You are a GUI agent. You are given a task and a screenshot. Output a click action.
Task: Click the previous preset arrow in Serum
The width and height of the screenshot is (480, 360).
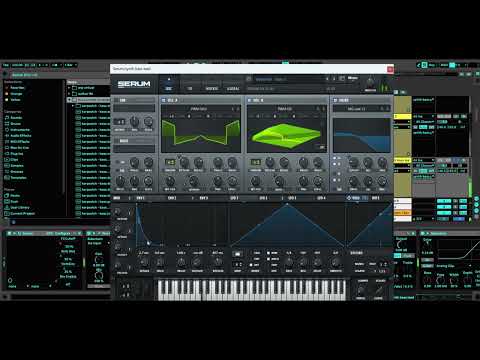tap(327, 79)
